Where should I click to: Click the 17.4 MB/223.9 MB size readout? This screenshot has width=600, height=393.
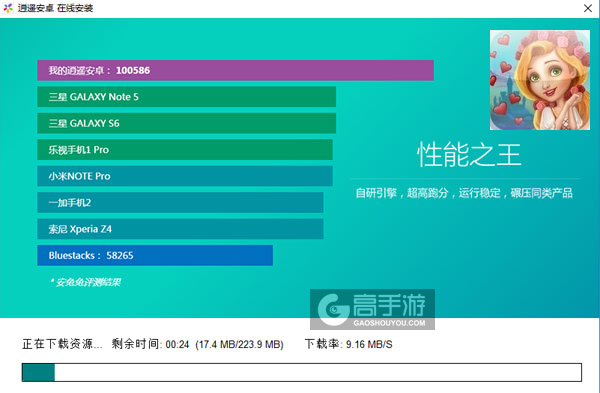click(x=239, y=344)
